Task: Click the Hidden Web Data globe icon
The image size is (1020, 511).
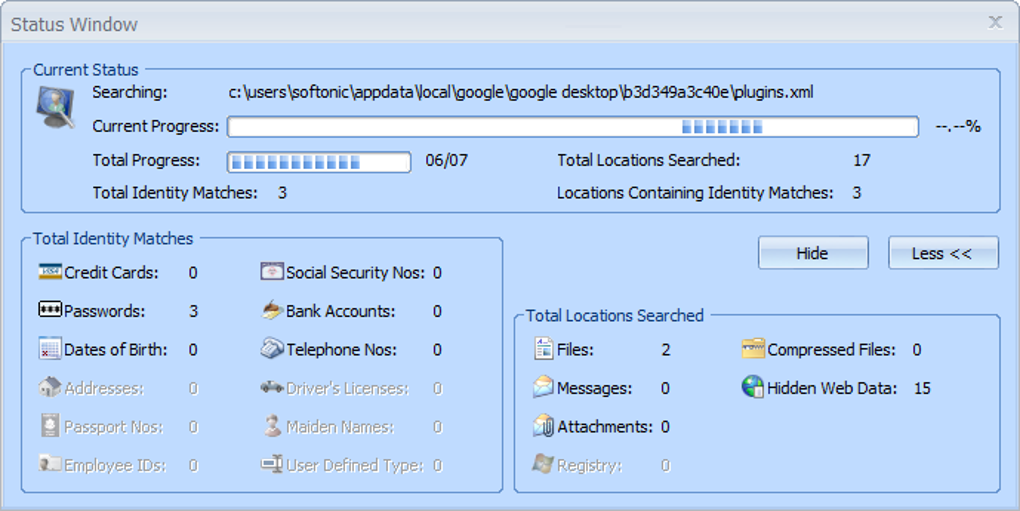Action: coord(753,387)
